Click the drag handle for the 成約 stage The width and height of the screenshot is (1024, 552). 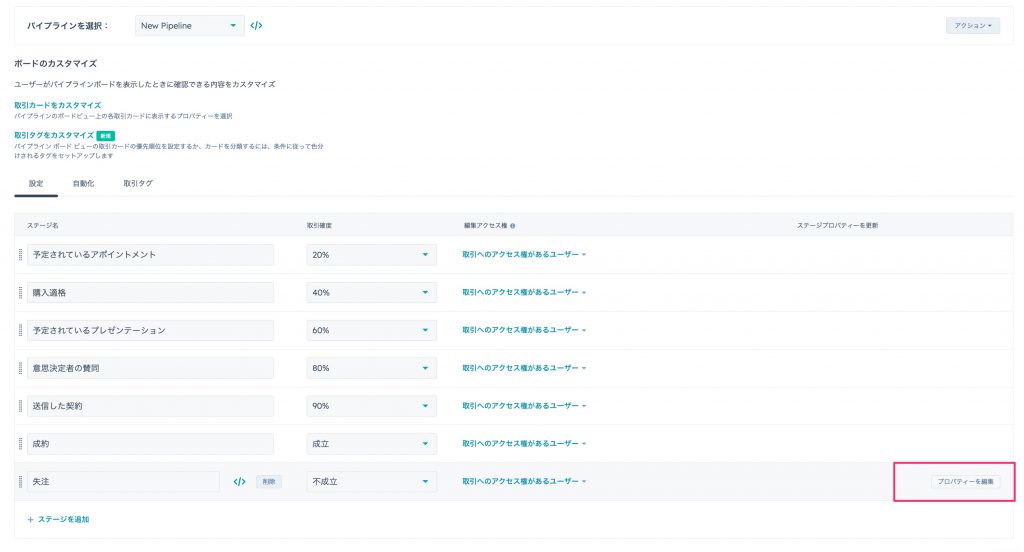point(20,444)
